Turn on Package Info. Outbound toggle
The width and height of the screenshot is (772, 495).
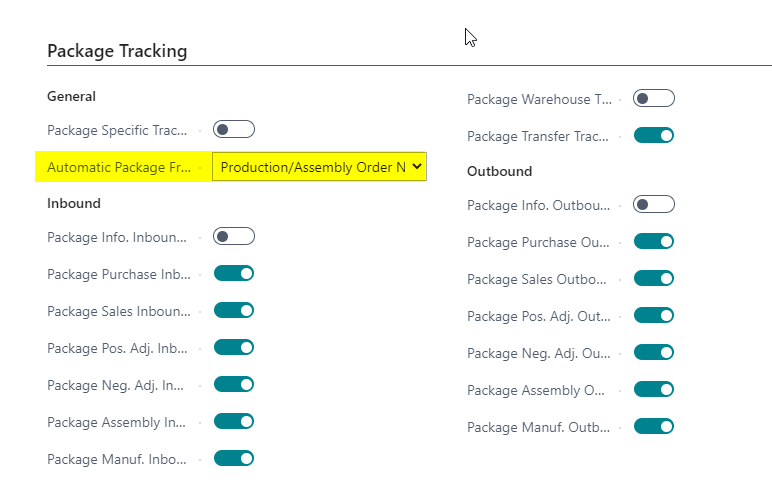click(654, 205)
